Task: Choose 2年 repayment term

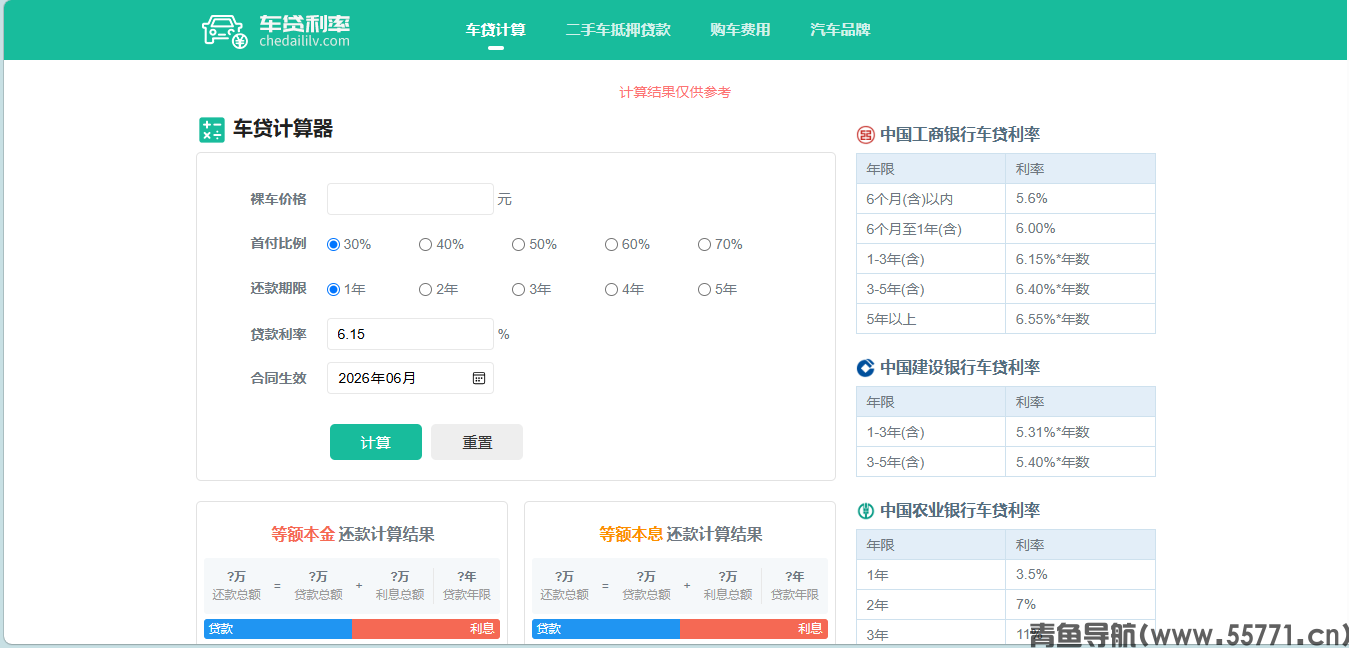Action: coord(426,290)
